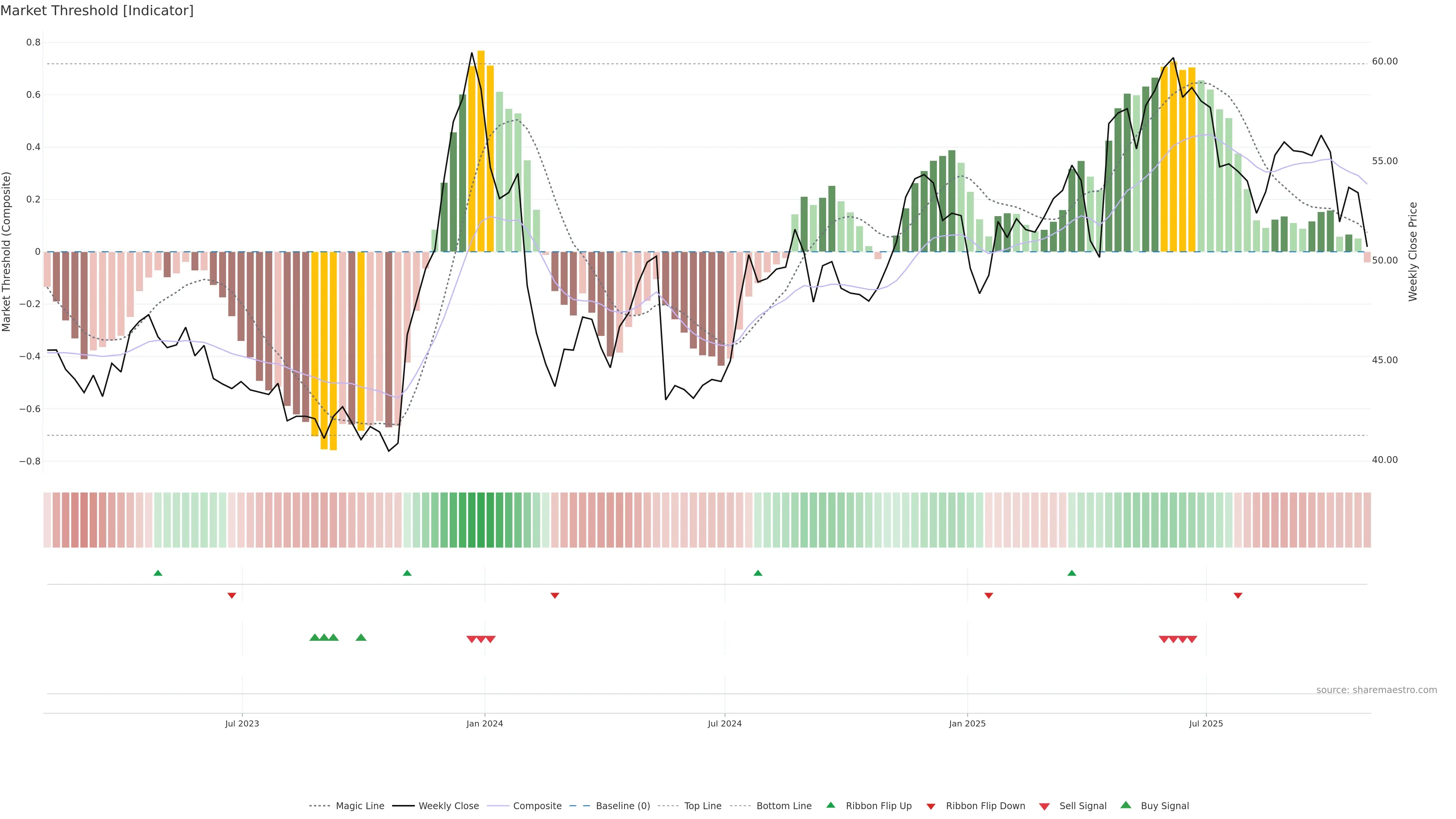The image size is (1456, 819).
Task: Click the isolated fourth green buy signal triangle
Action: coord(361,637)
